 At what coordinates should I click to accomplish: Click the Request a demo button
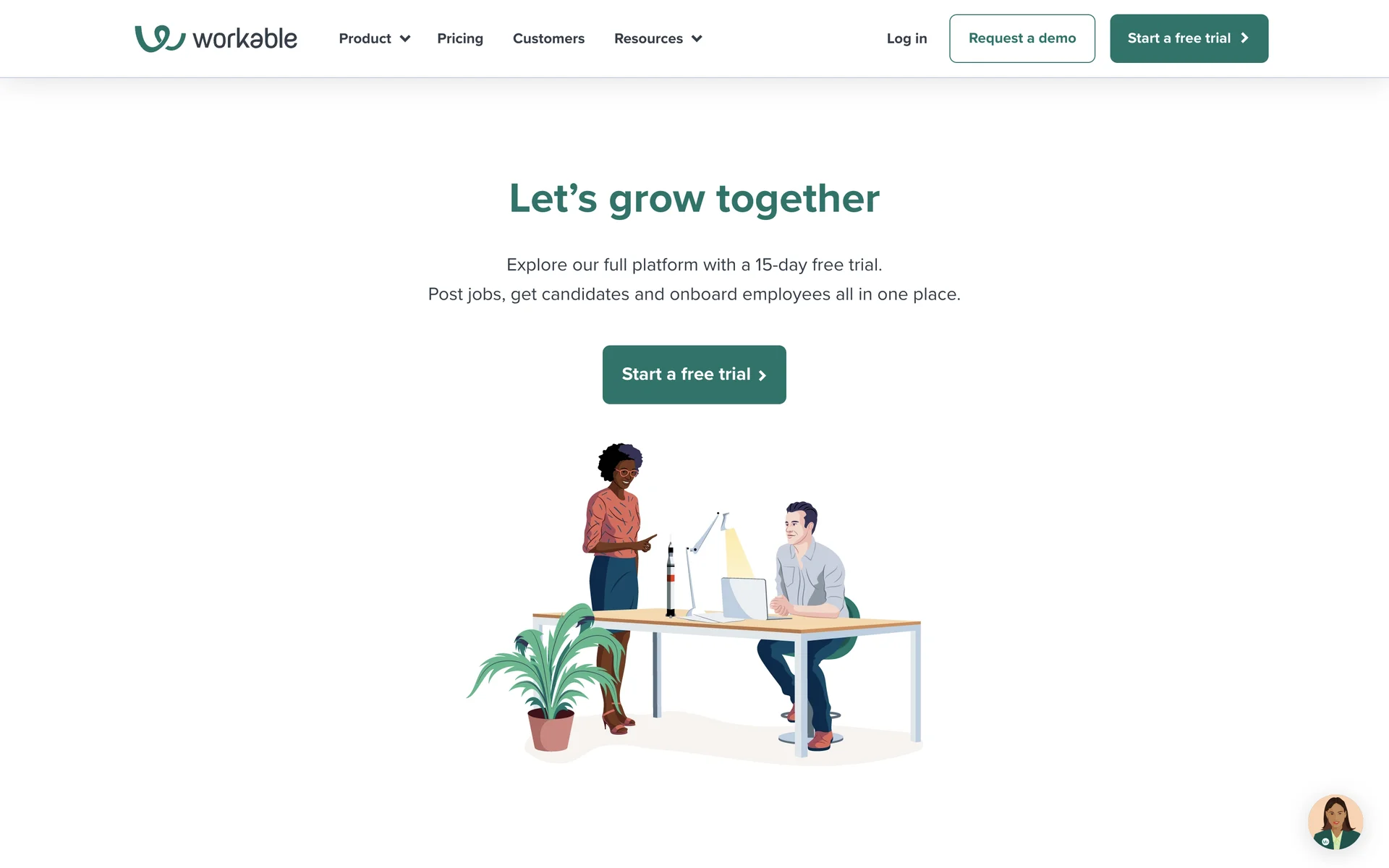[x=1022, y=38]
